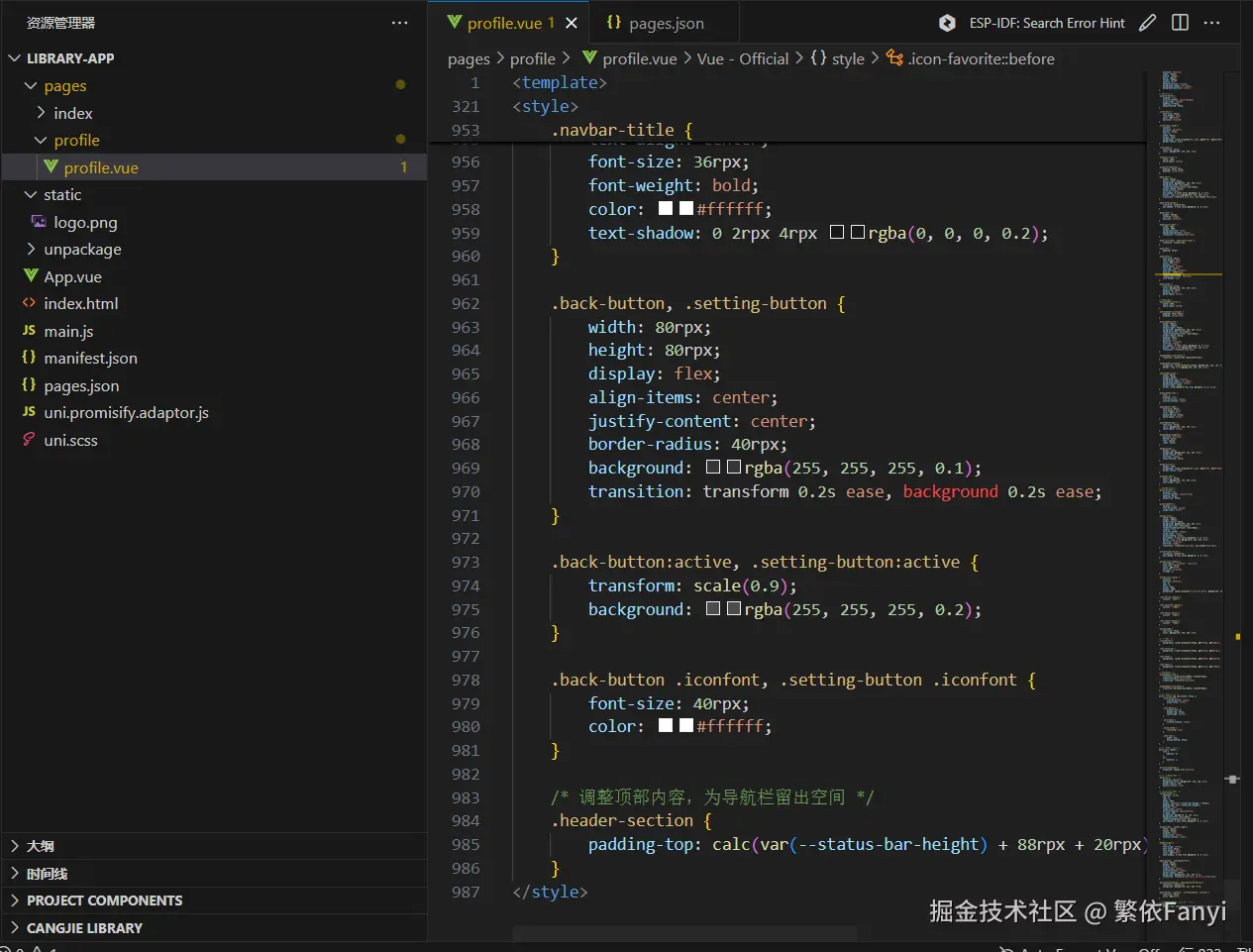Open color picker for #ffffff on line 958
This screenshot has height=952, width=1253.
click(666, 208)
